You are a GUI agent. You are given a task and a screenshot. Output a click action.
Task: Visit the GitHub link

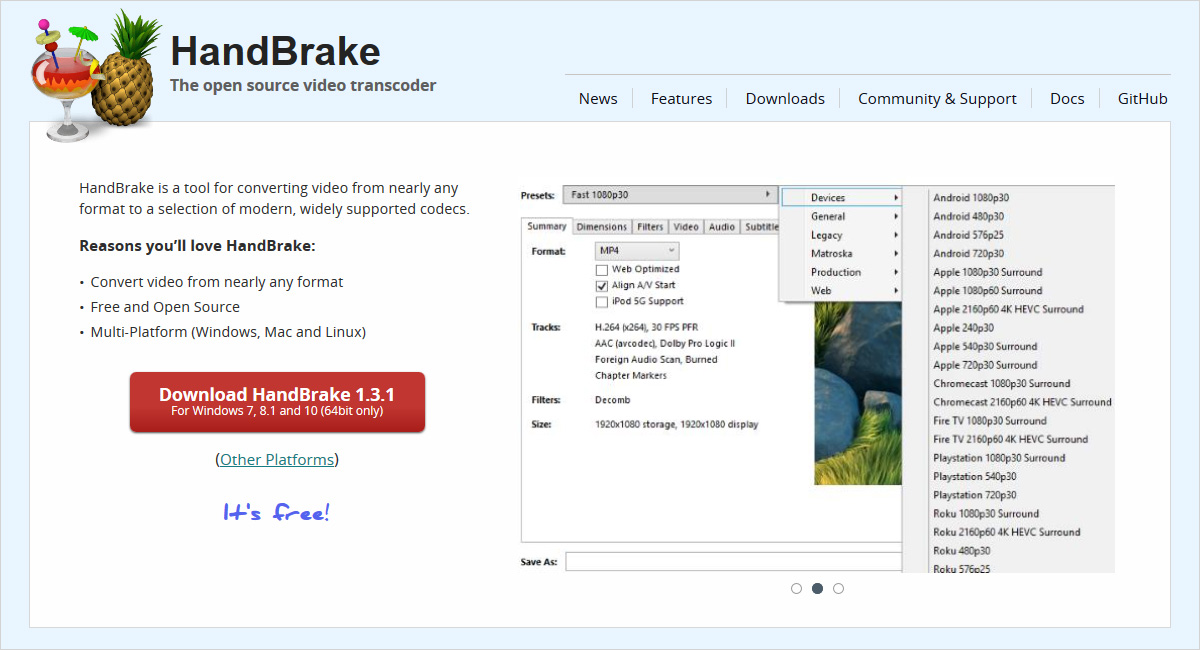(1142, 99)
